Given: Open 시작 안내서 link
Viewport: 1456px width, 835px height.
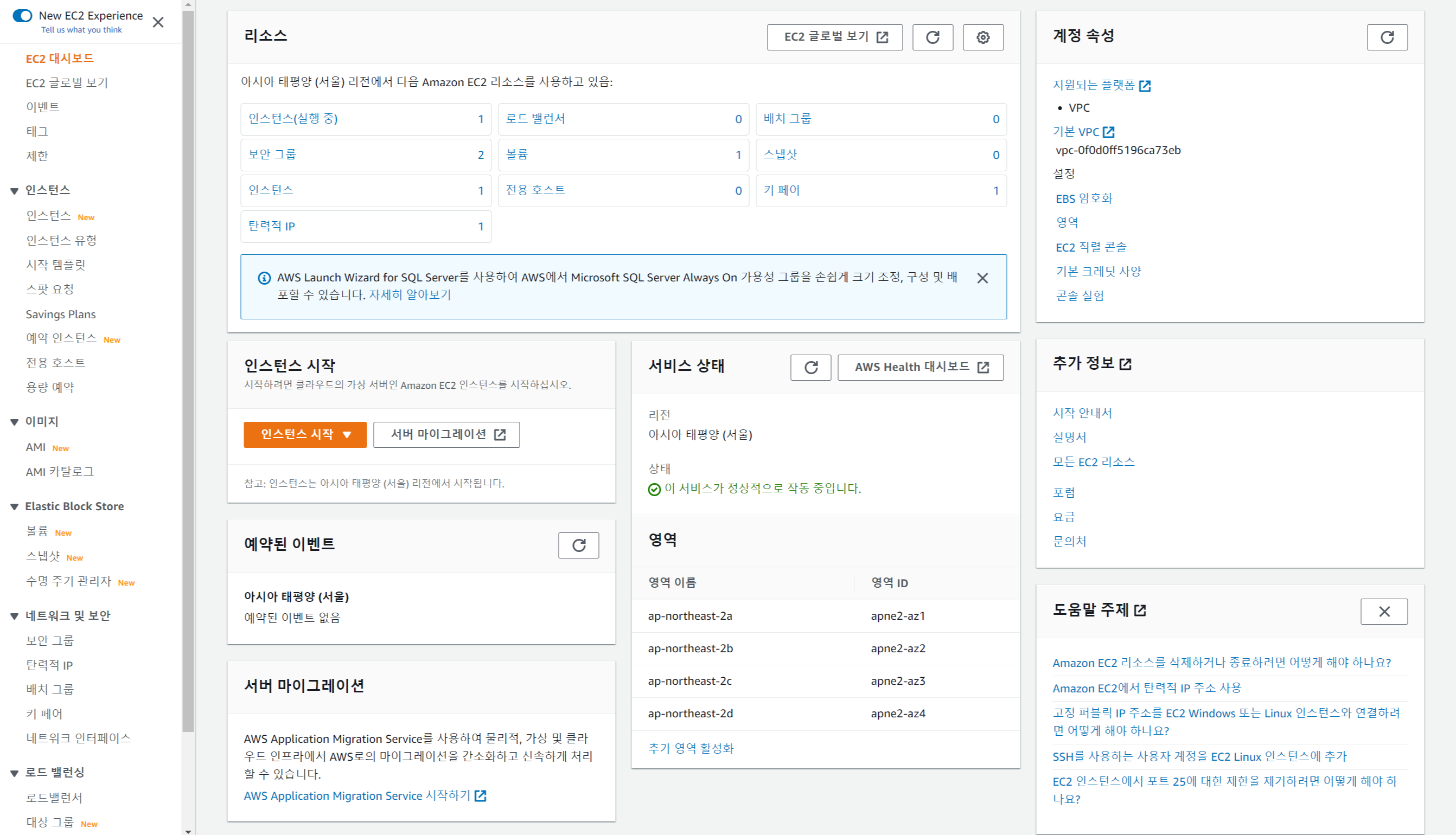Looking at the screenshot, I should pyautogui.click(x=1082, y=414).
